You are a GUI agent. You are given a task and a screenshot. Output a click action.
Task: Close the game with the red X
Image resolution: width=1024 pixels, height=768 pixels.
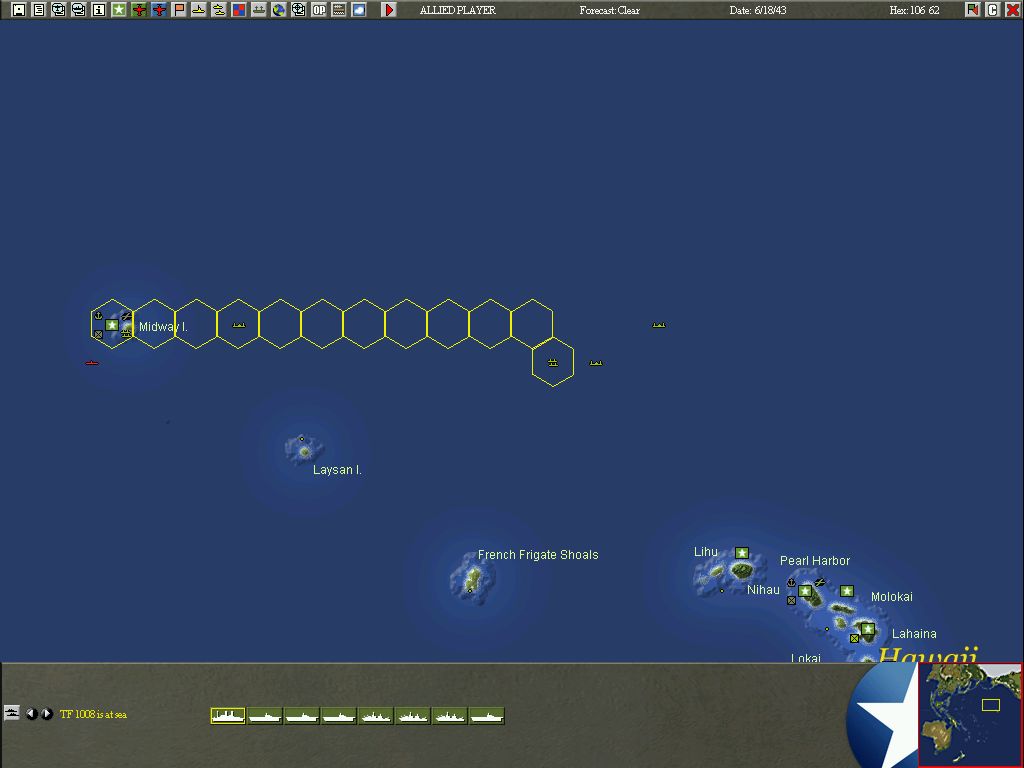(x=1013, y=10)
